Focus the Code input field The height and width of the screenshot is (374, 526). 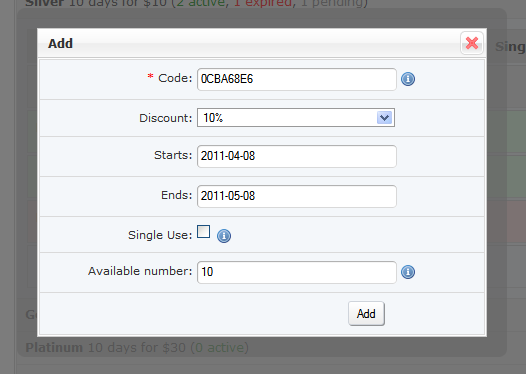click(x=297, y=79)
